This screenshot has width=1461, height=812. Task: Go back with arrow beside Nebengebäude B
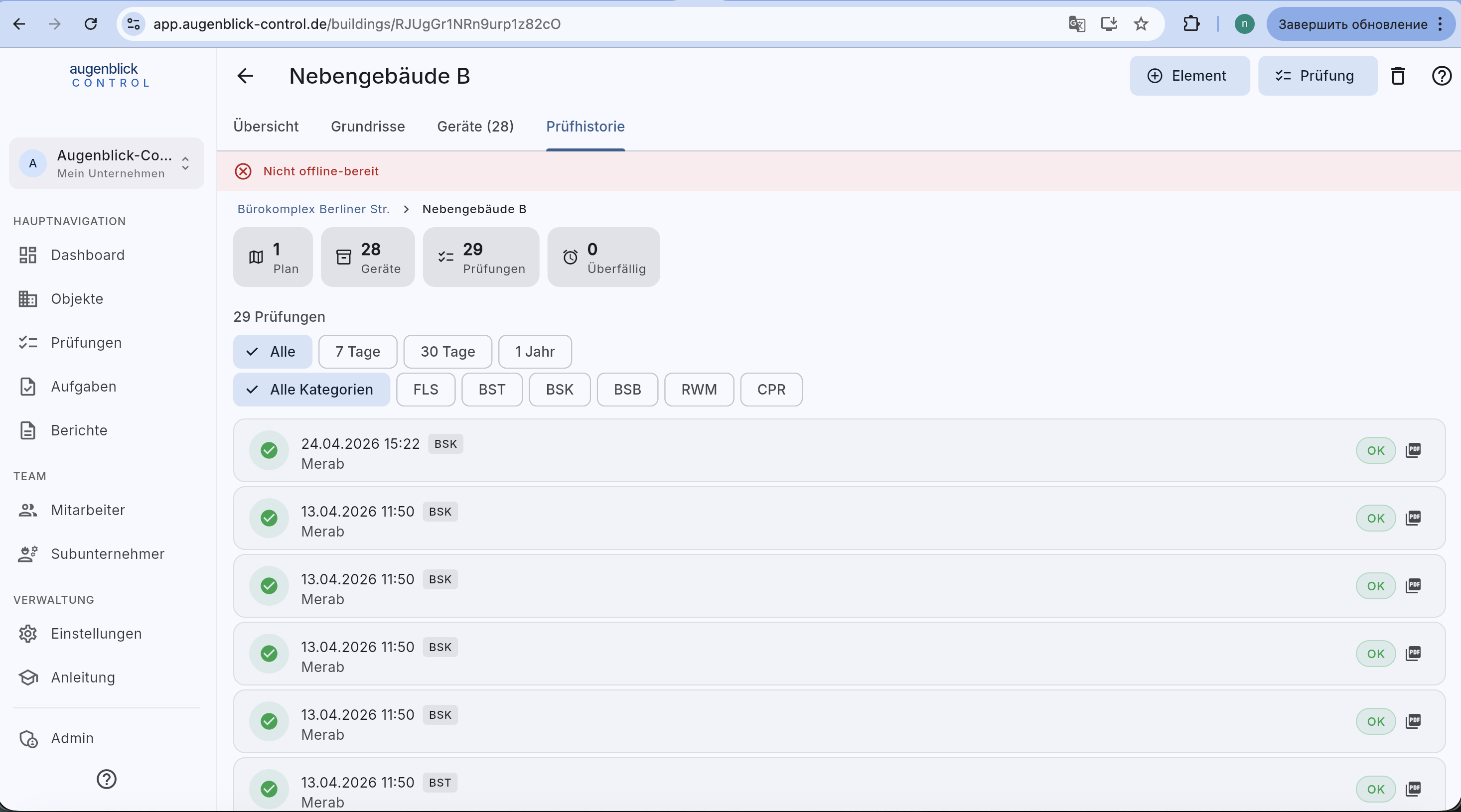click(246, 75)
